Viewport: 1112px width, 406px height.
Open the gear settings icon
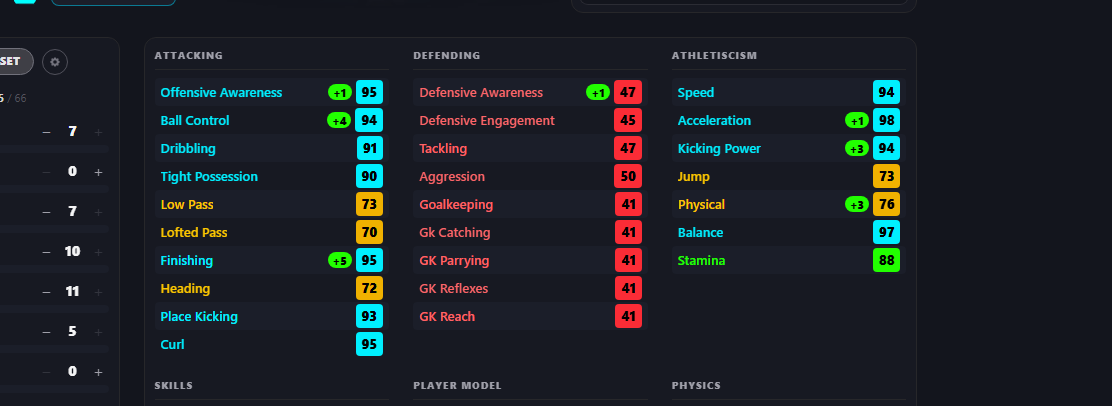click(x=55, y=62)
